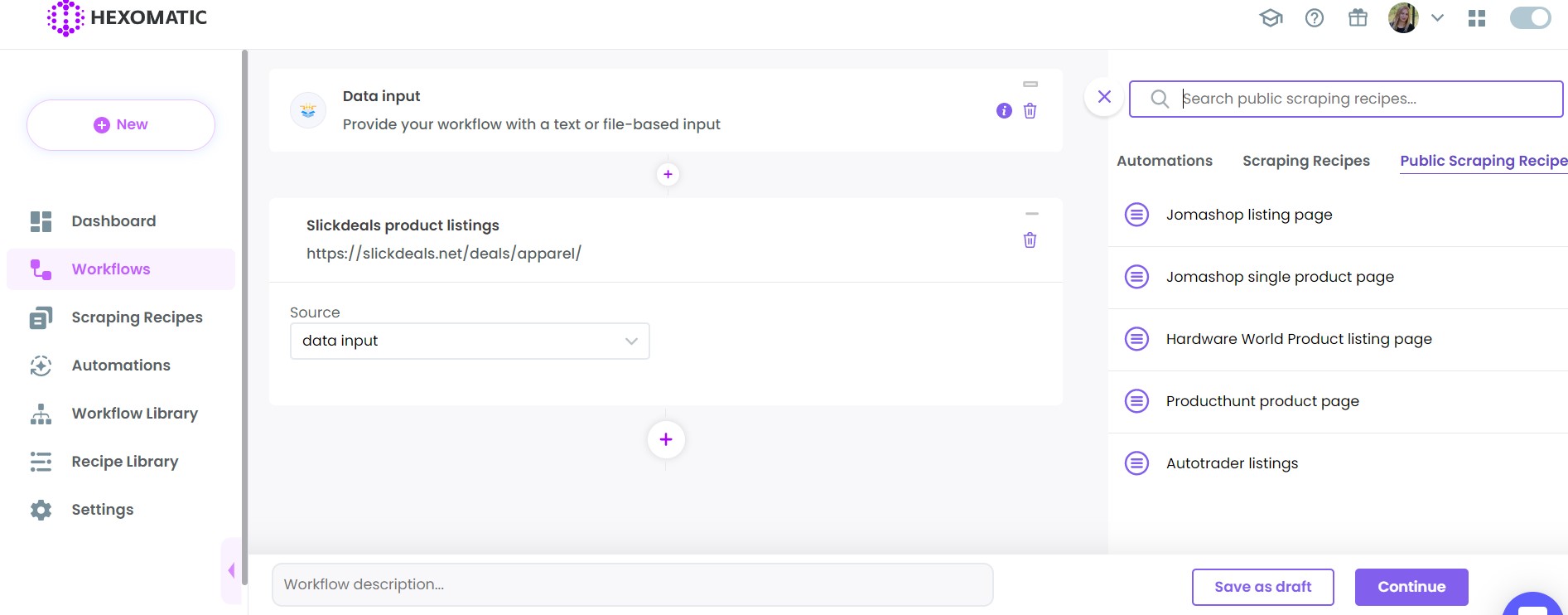Switch to the Scraping Recipes tab

(1305, 161)
